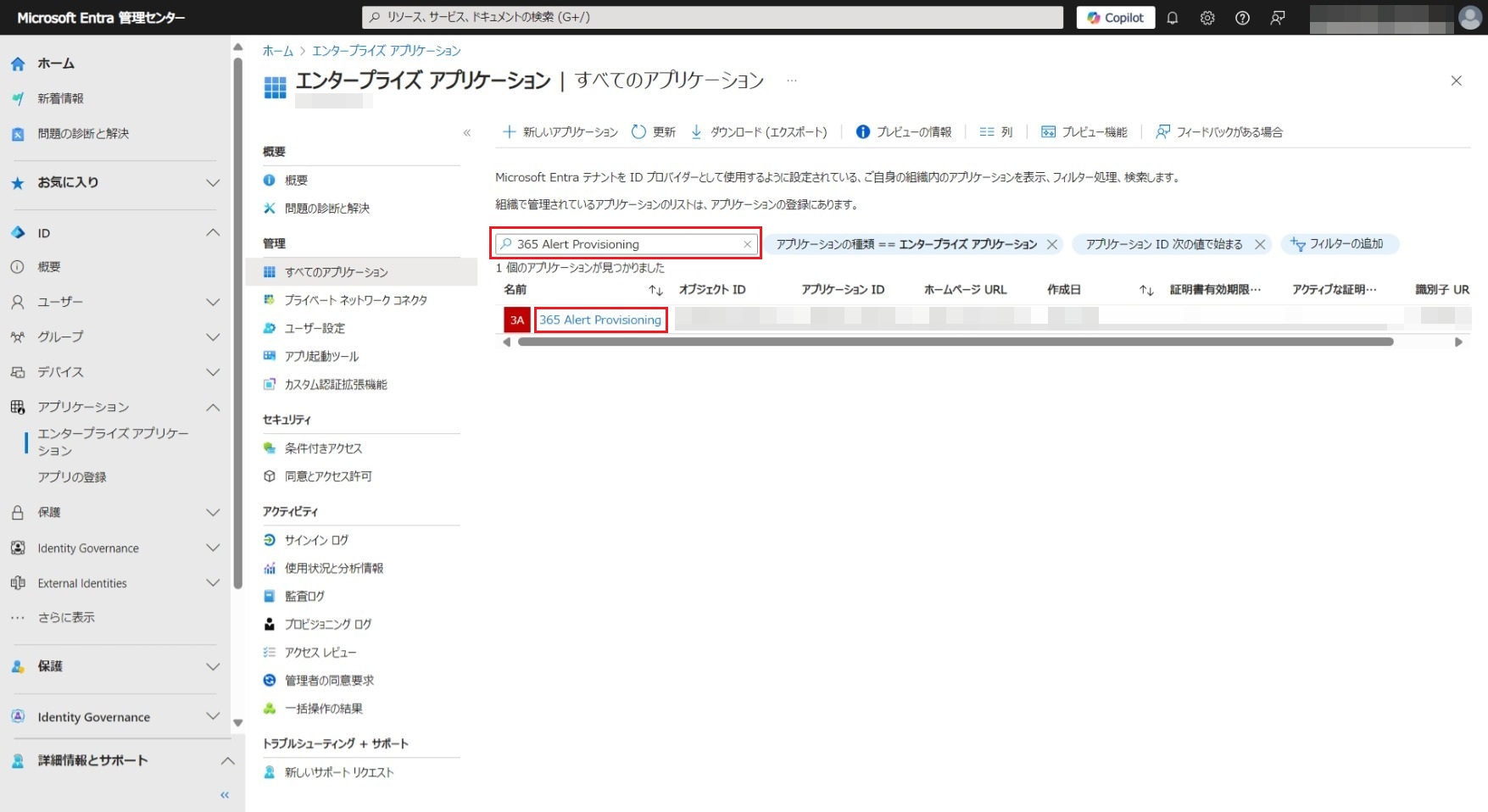Open the feedback icon in top bar
The height and width of the screenshot is (812, 1488).
(1278, 18)
